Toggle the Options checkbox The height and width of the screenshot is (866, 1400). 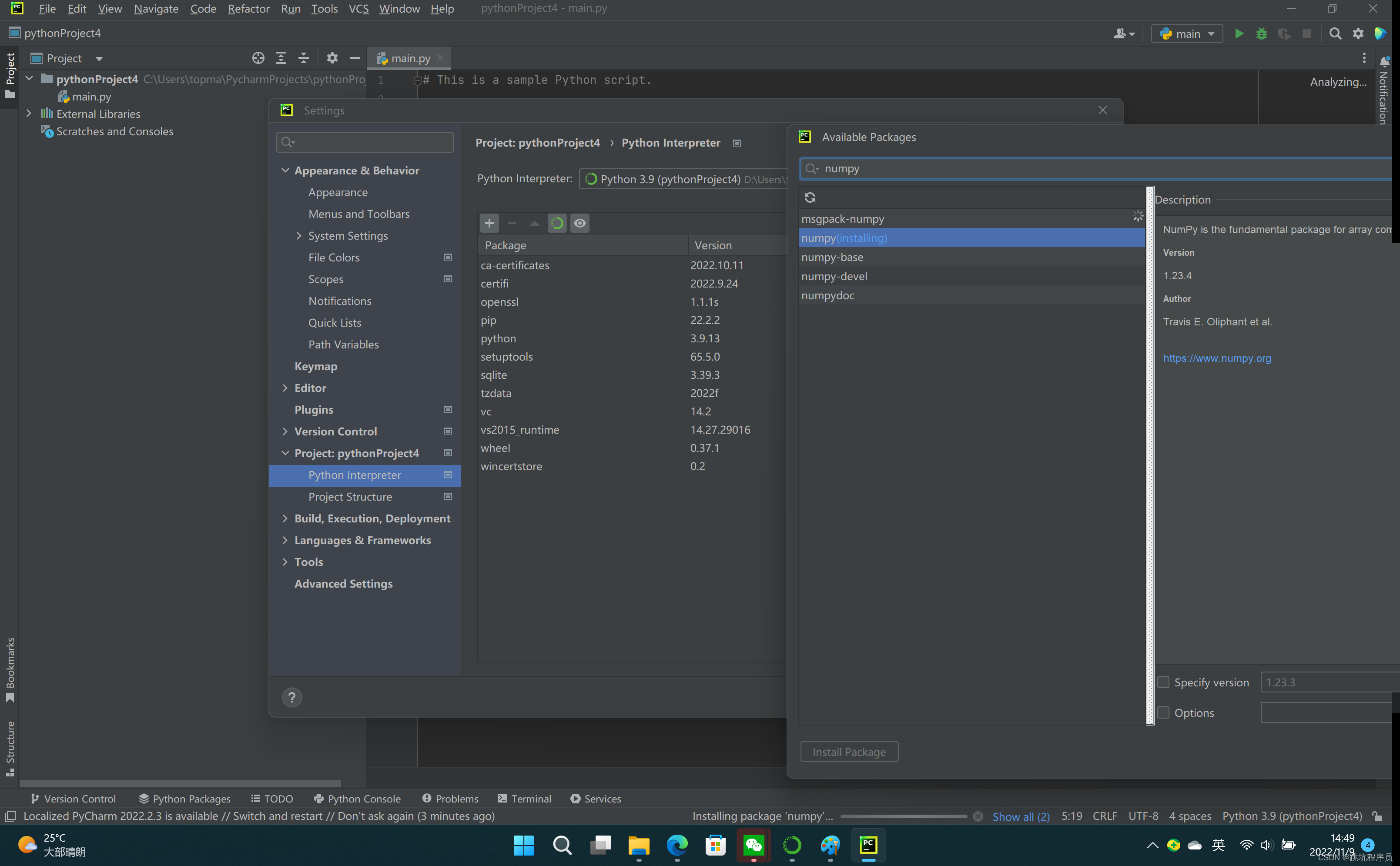coord(1164,712)
